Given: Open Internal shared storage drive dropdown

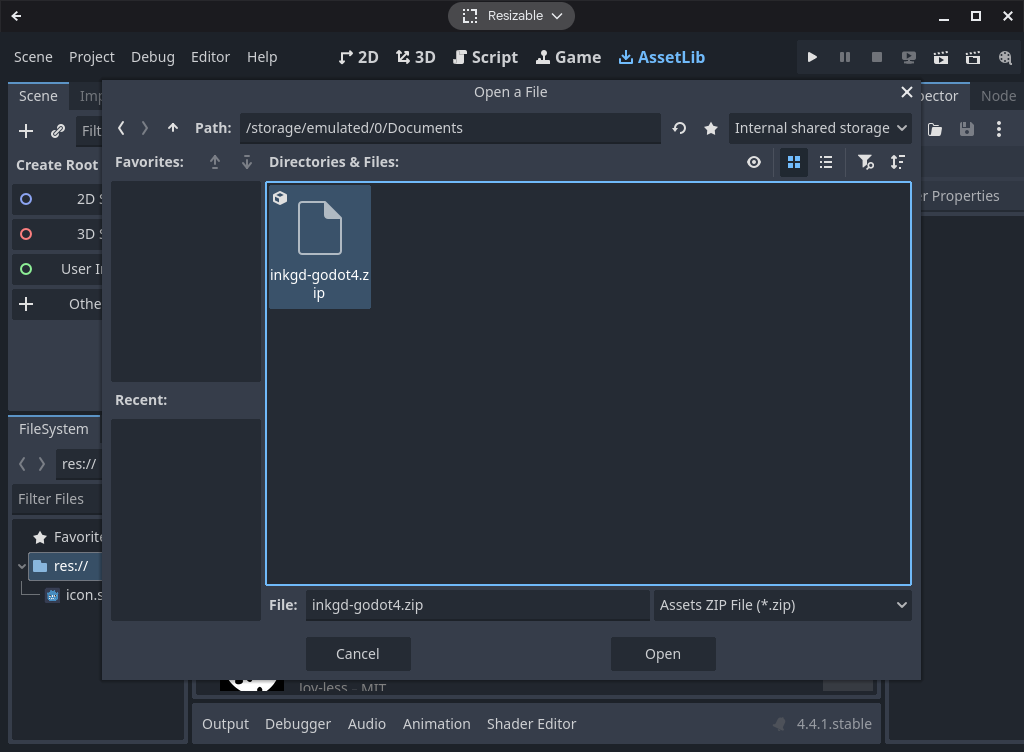Looking at the screenshot, I should pyautogui.click(x=821, y=128).
